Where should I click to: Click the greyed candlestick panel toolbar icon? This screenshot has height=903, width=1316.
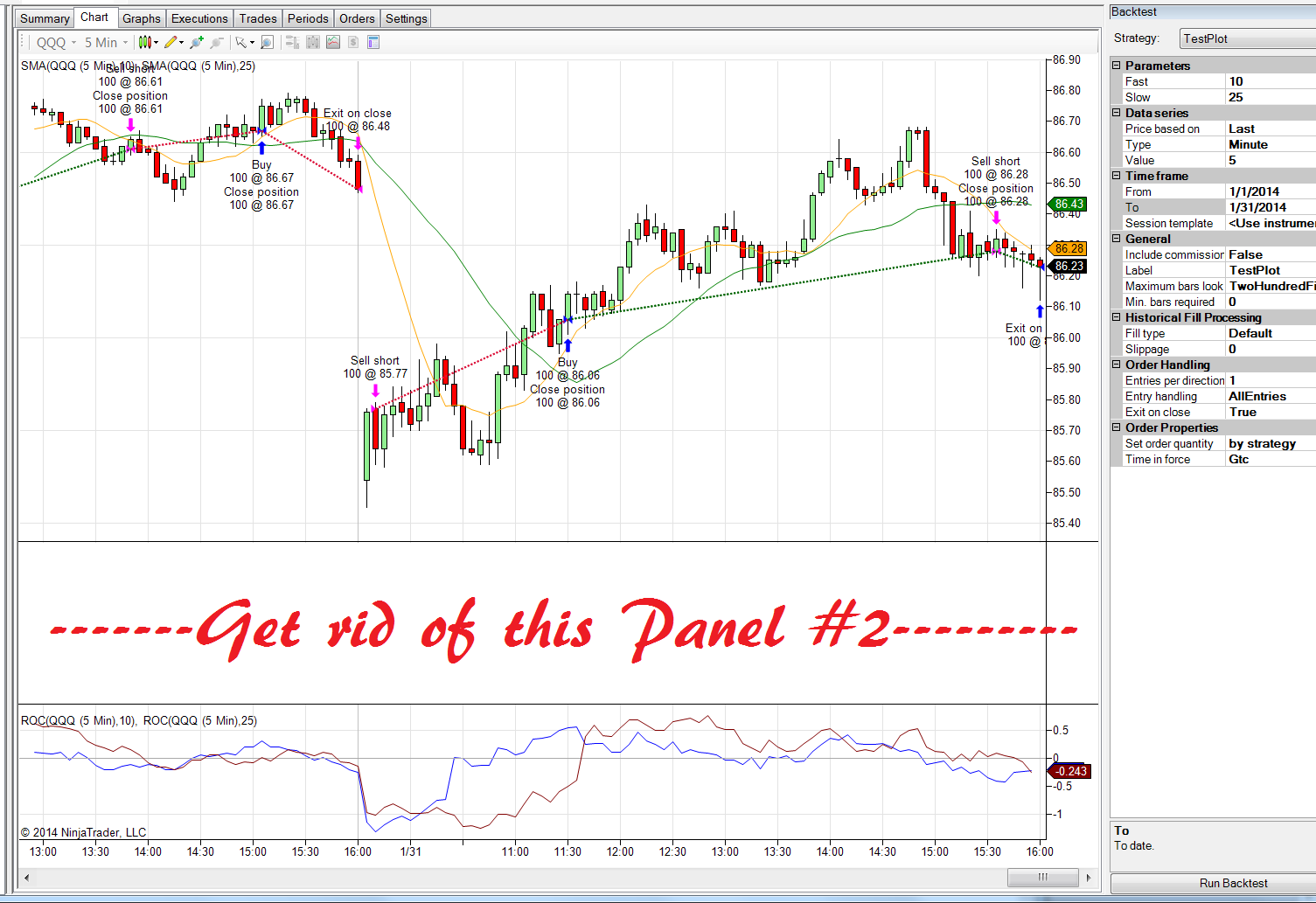point(313,42)
